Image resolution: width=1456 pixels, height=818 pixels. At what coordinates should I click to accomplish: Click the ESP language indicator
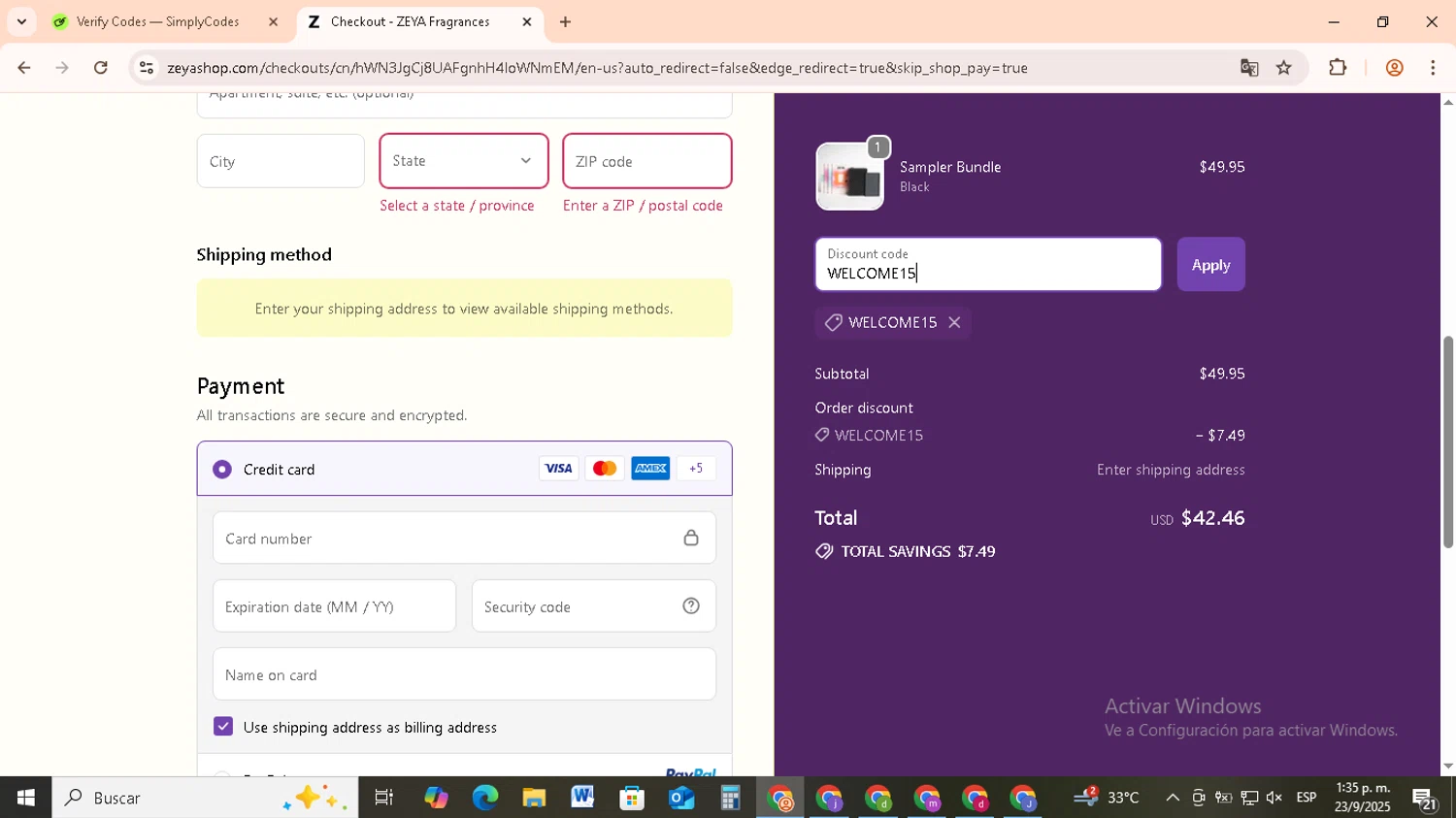coord(1307,798)
